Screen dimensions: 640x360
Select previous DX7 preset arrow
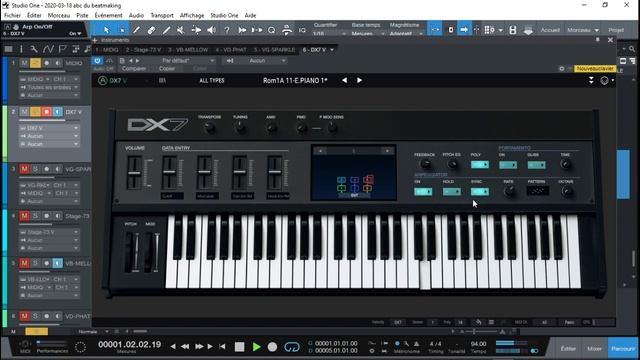(x=344, y=80)
